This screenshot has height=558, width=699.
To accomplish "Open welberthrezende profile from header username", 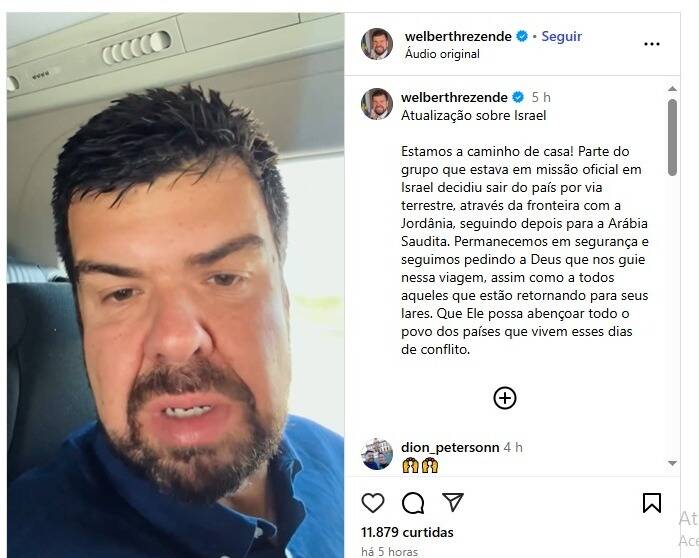I will [458, 36].
